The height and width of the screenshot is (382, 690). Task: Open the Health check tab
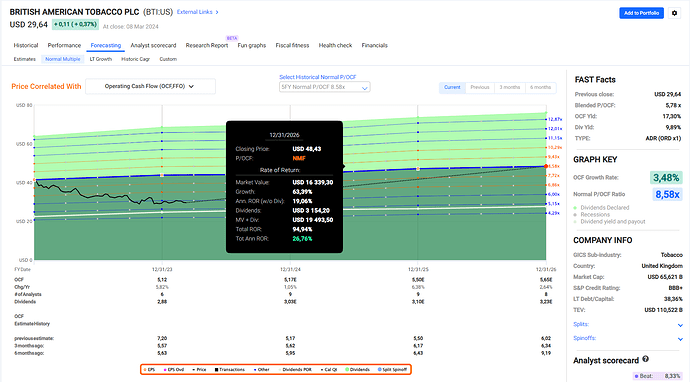(x=335, y=45)
